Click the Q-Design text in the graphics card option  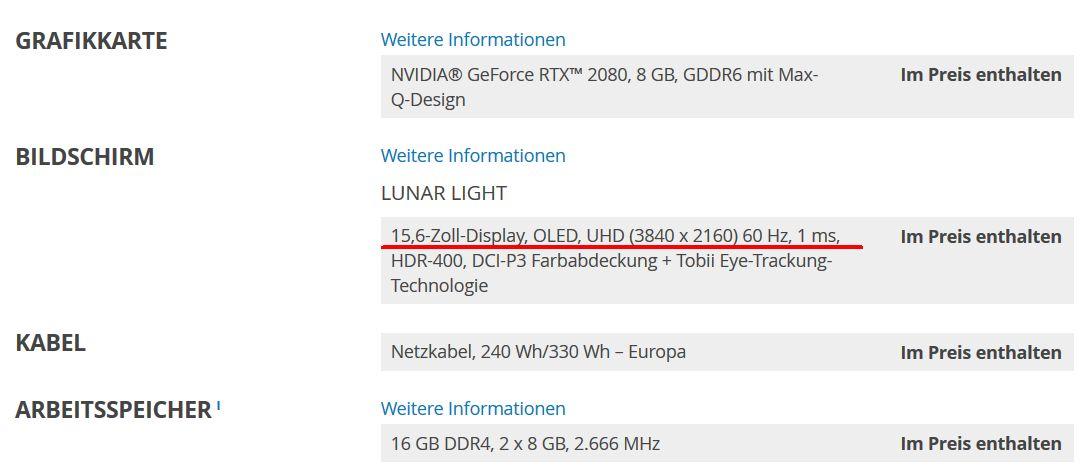428,100
